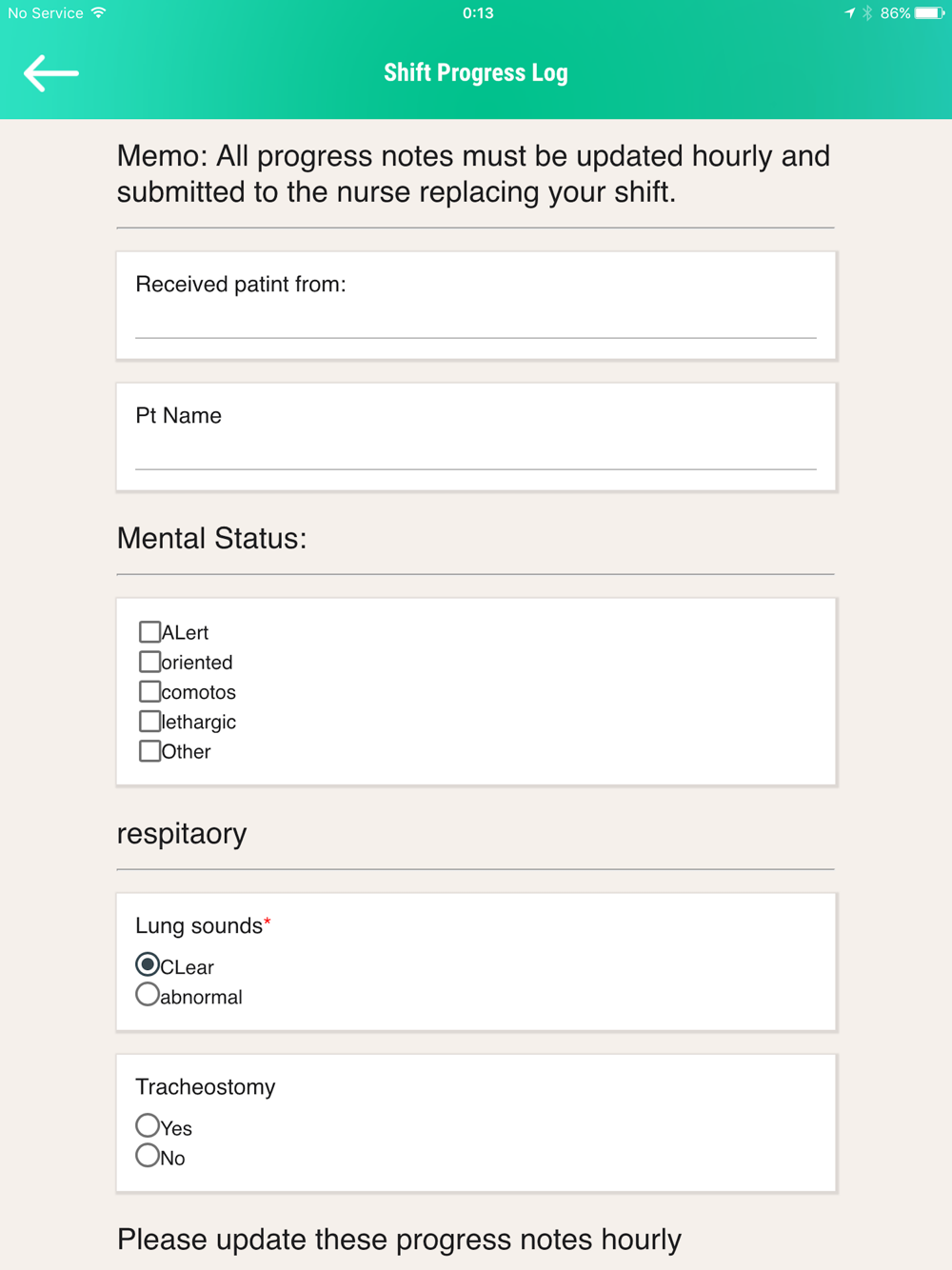Tap the clock in status bar
The image size is (952, 1270).
click(x=478, y=13)
